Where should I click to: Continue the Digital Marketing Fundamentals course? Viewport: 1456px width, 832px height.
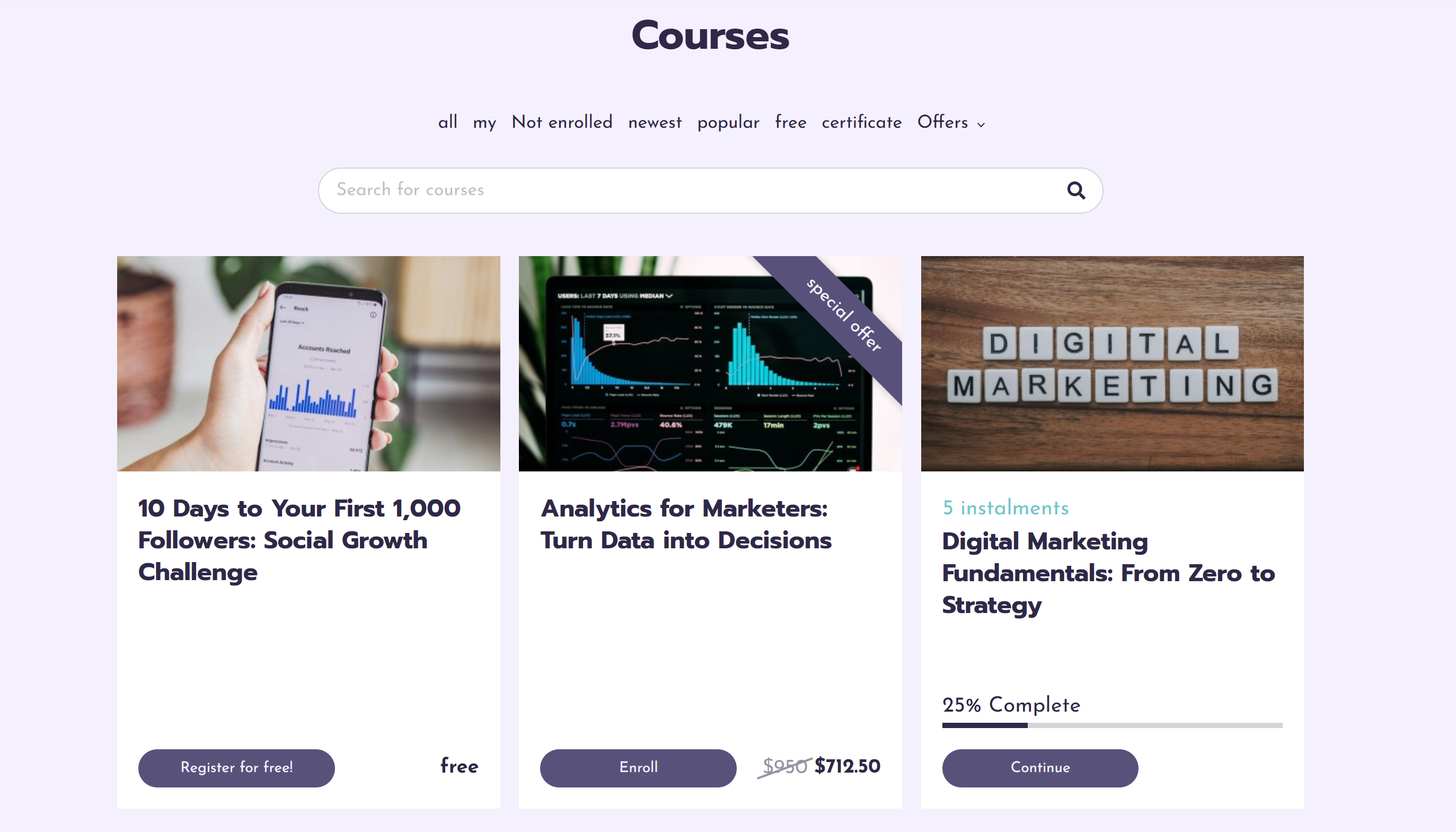coord(1040,767)
